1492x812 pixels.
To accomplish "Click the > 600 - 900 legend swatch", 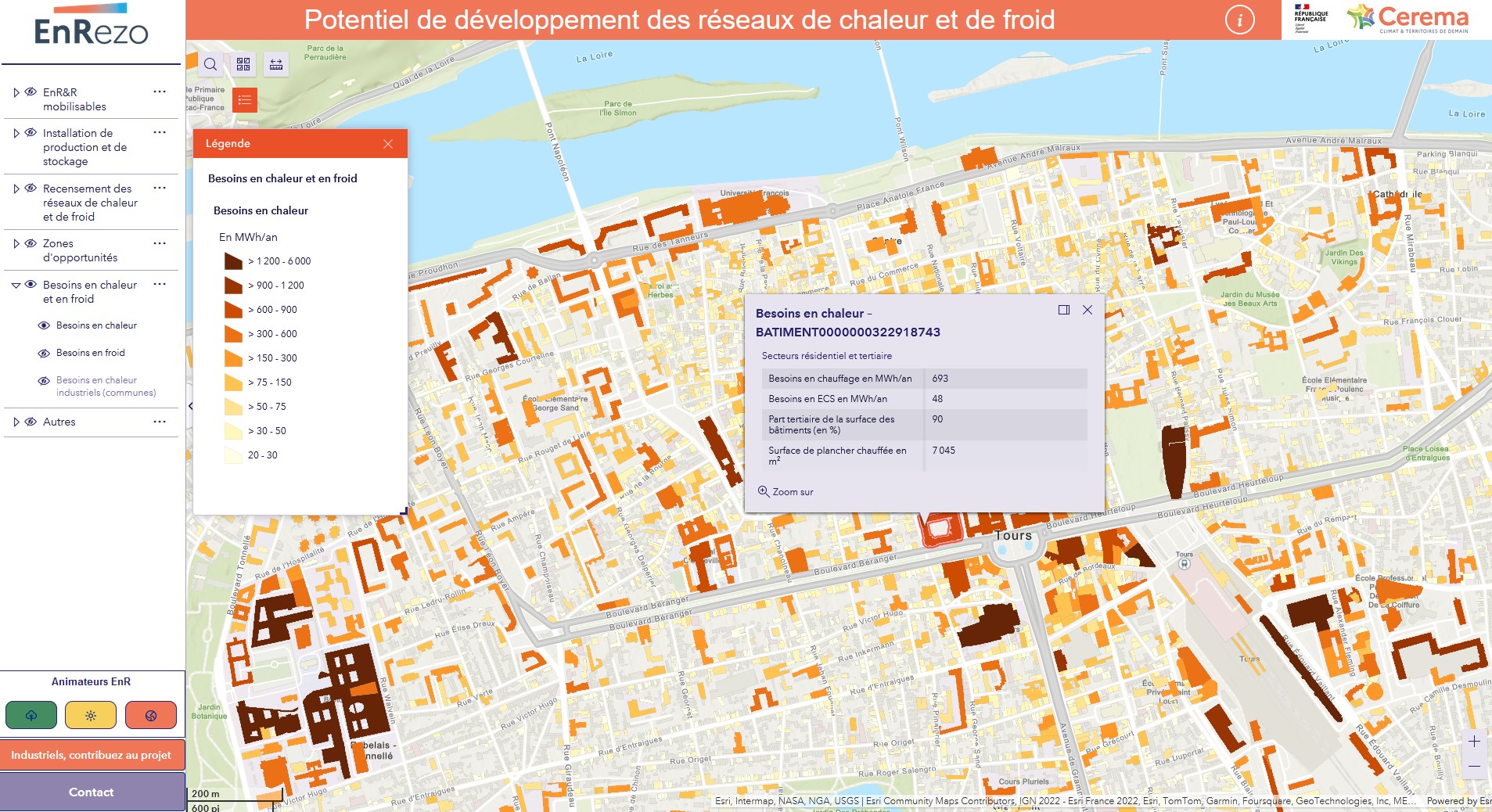I will pyautogui.click(x=233, y=310).
